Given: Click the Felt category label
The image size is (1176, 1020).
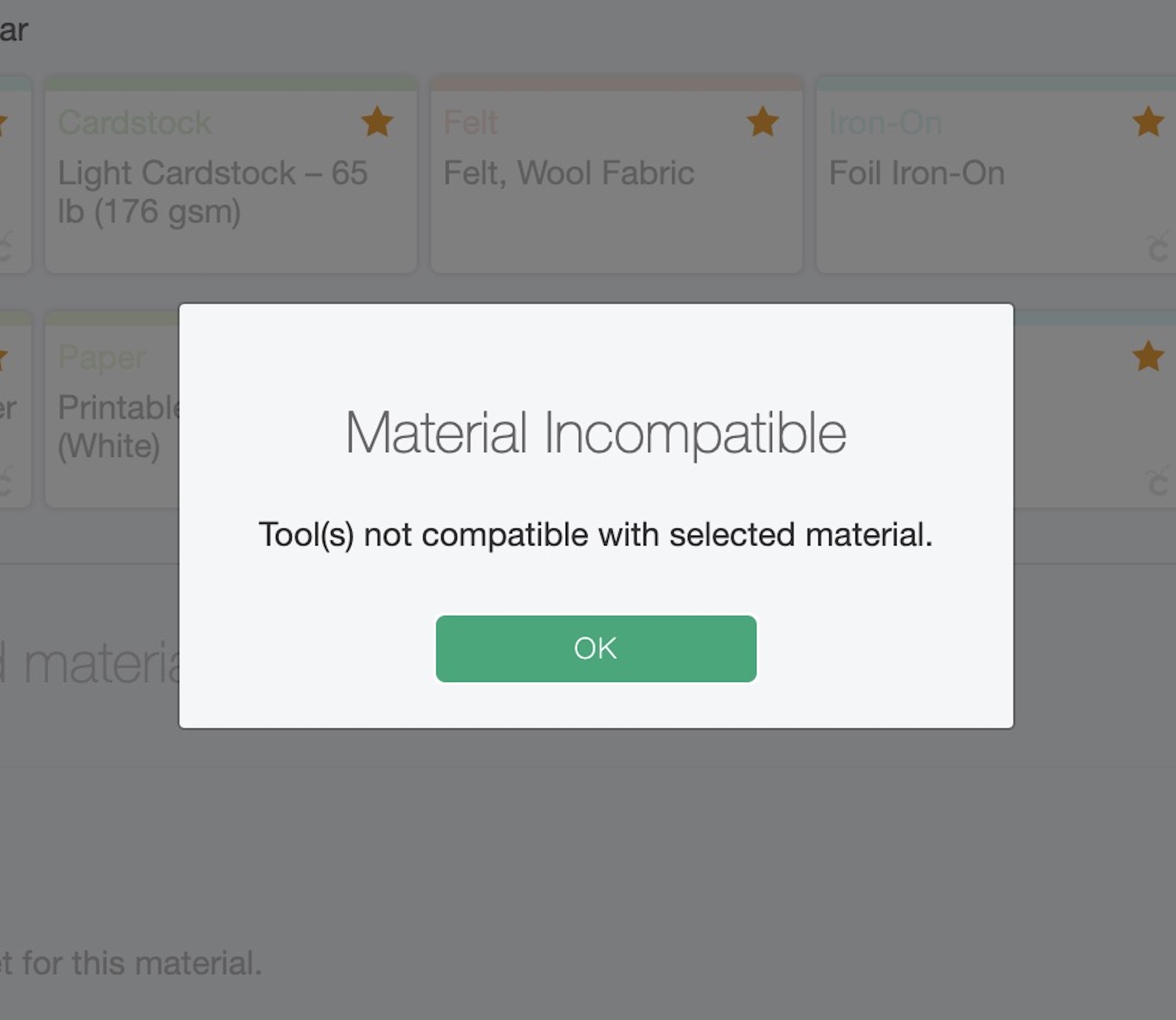Looking at the screenshot, I should [470, 122].
